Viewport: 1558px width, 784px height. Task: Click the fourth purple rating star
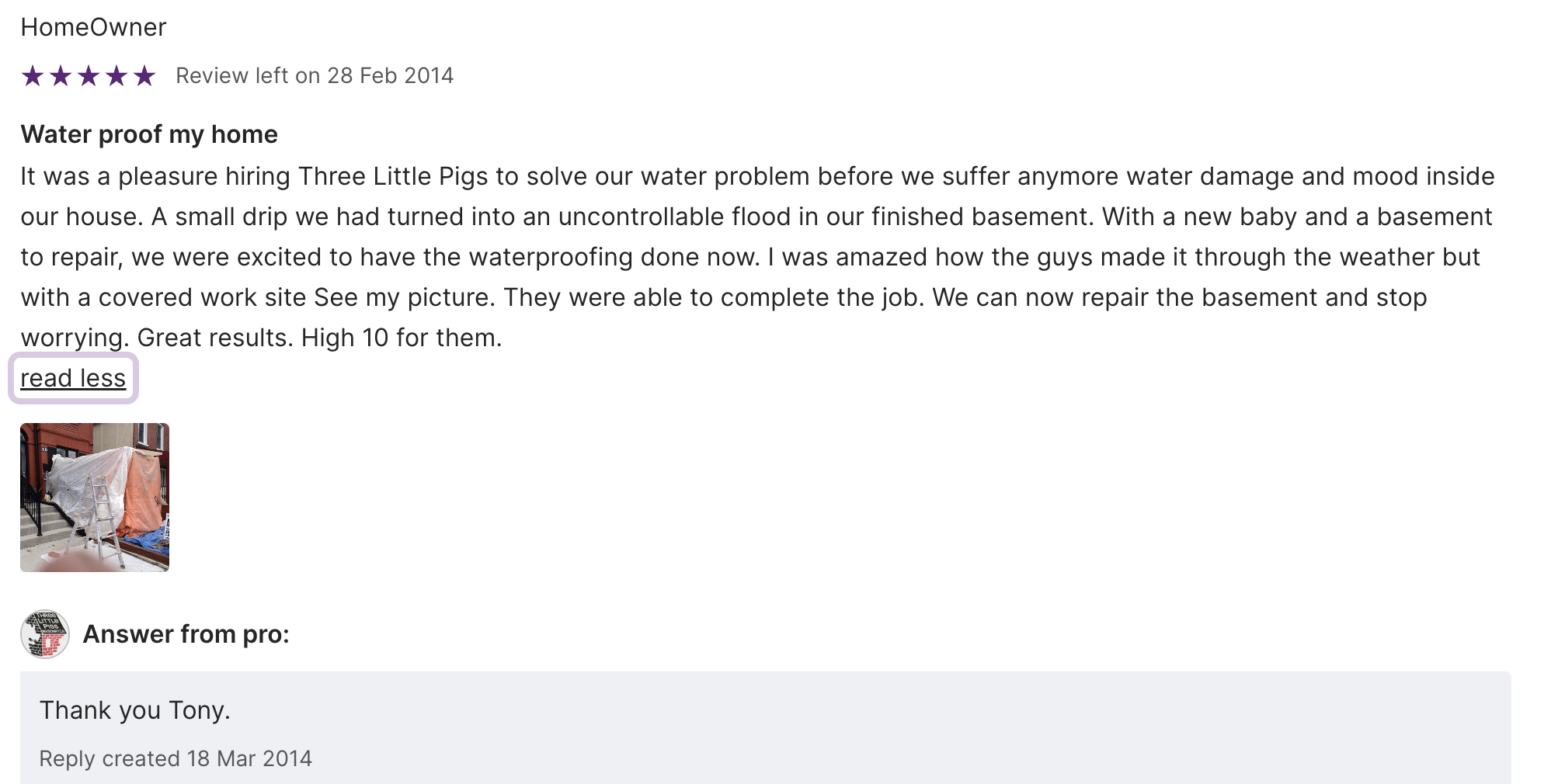(x=117, y=76)
